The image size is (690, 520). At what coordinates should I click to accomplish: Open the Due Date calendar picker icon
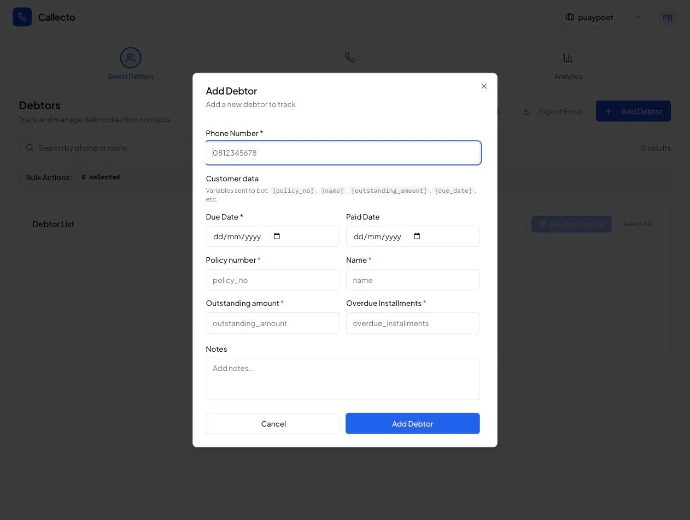[x=277, y=236]
